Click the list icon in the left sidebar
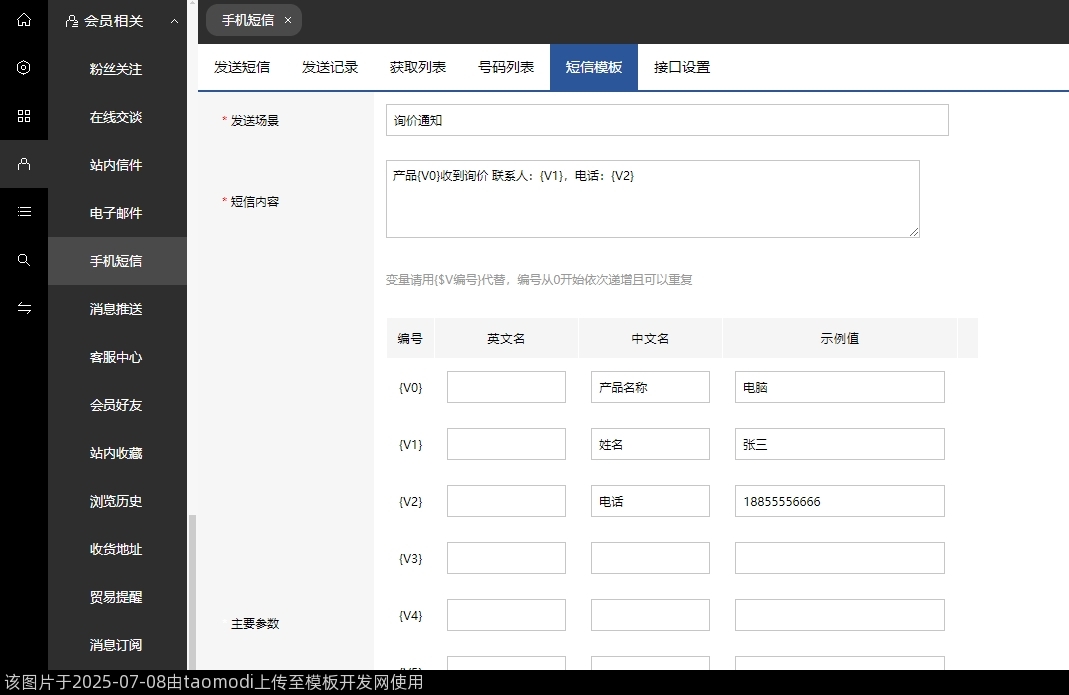This screenshot has width=1069, height=695. 24,212
